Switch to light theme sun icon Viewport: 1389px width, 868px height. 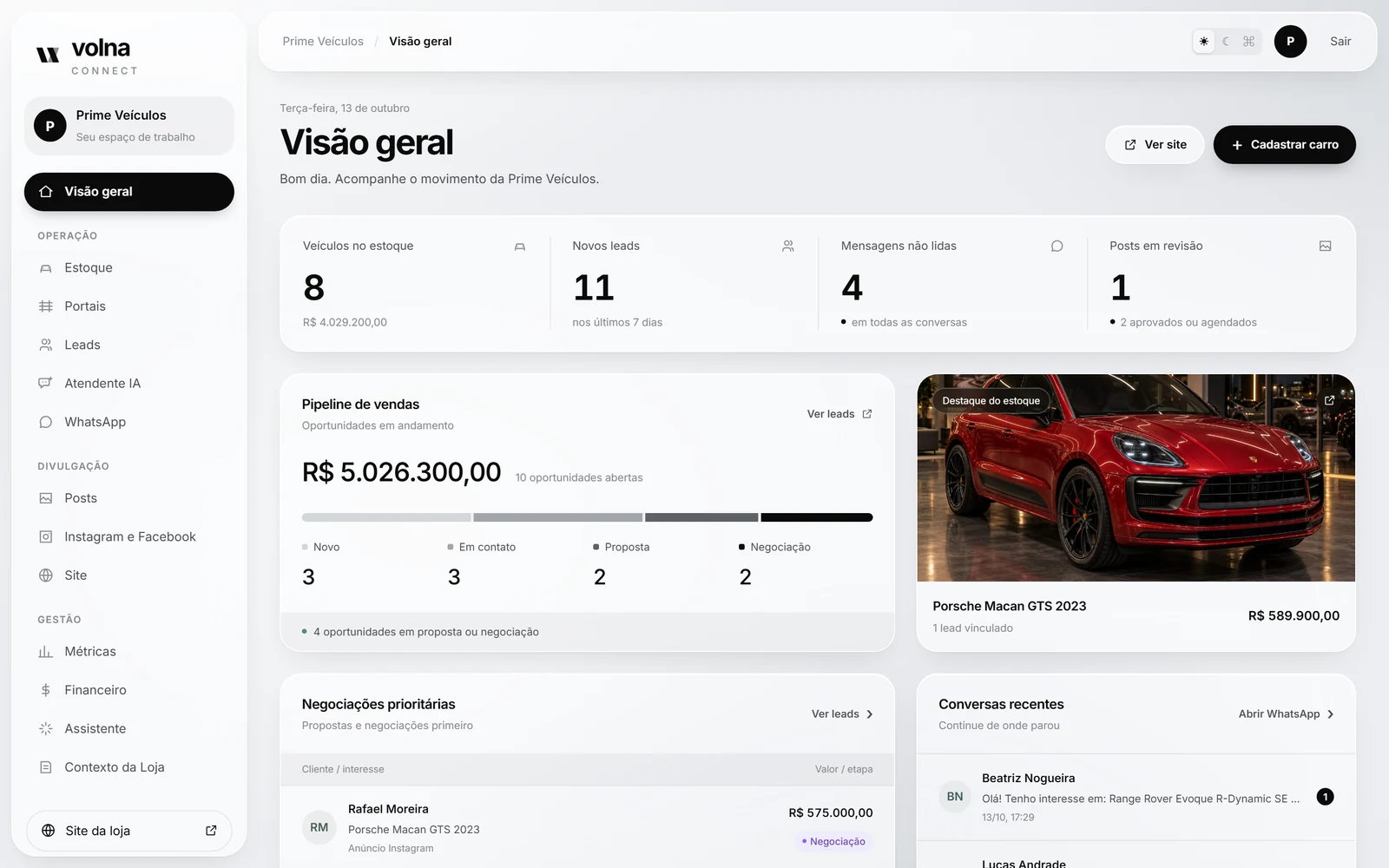(1203, 42)
